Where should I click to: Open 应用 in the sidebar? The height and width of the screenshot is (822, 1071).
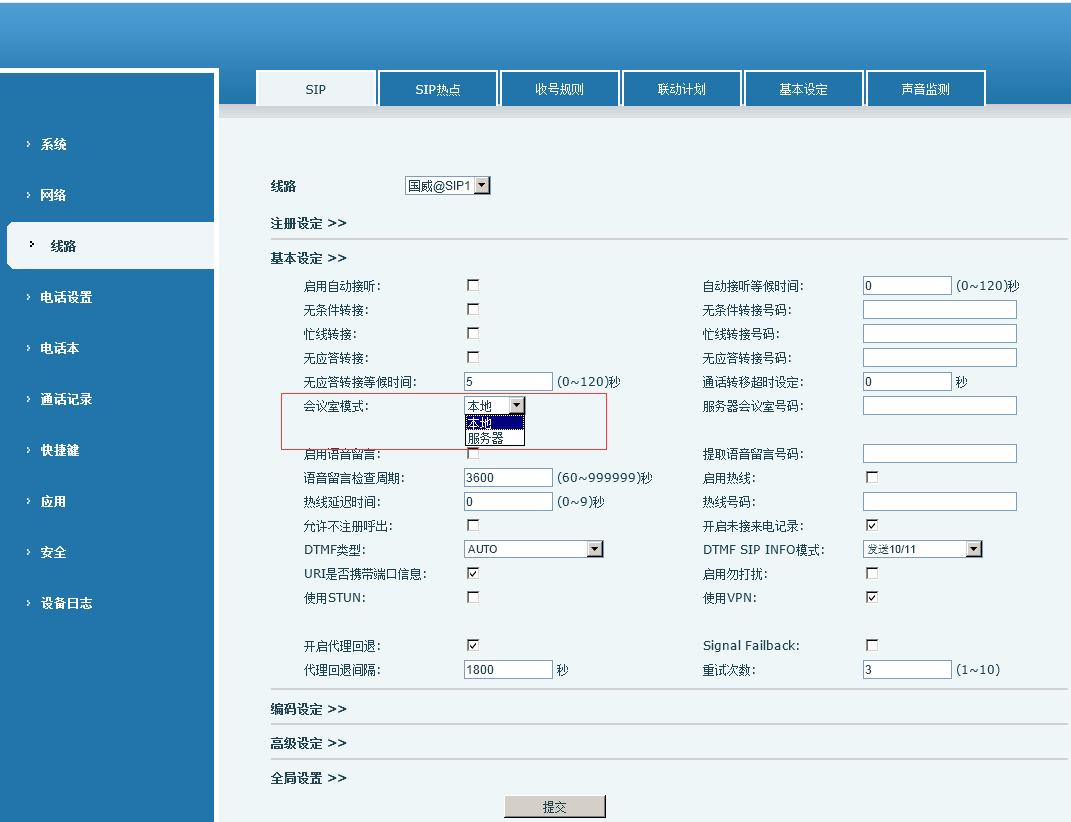[53, 502]
